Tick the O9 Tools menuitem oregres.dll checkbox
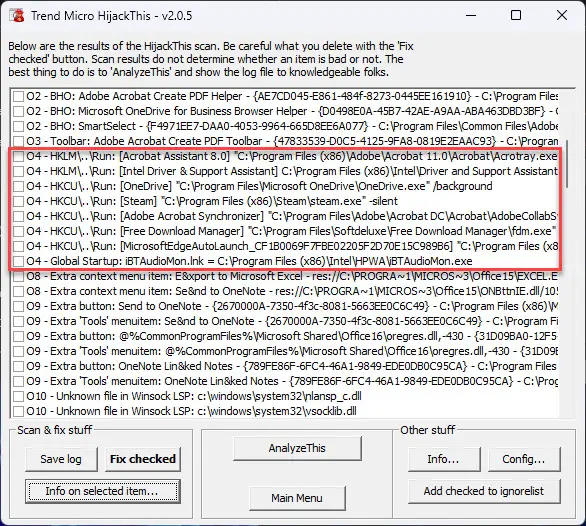 click(18, 351)
